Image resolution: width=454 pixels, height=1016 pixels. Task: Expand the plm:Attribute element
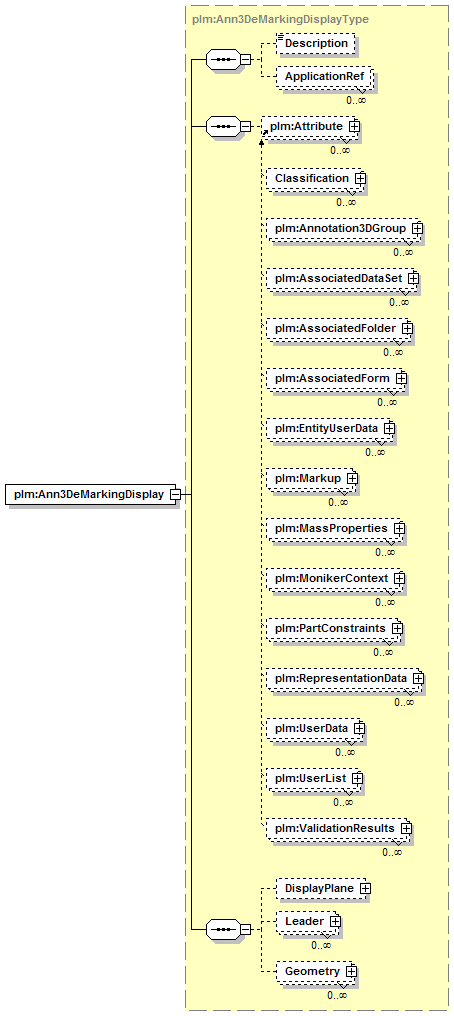(354, 126)
